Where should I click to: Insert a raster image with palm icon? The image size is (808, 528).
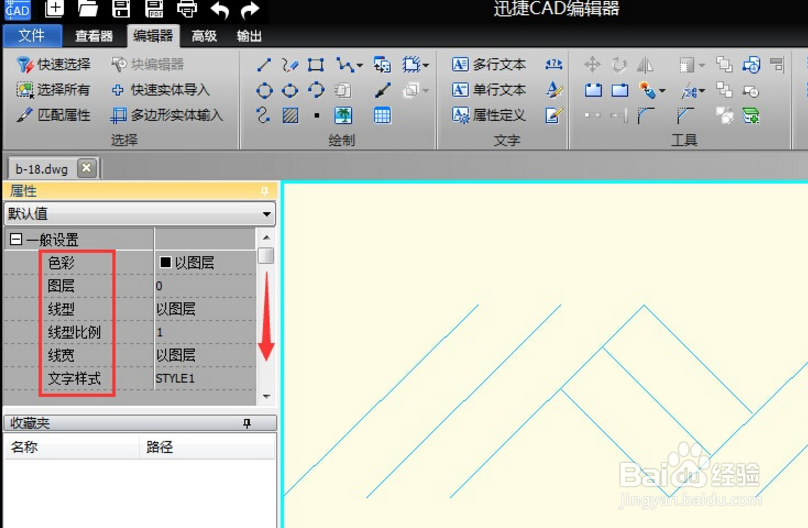[343, 115]
